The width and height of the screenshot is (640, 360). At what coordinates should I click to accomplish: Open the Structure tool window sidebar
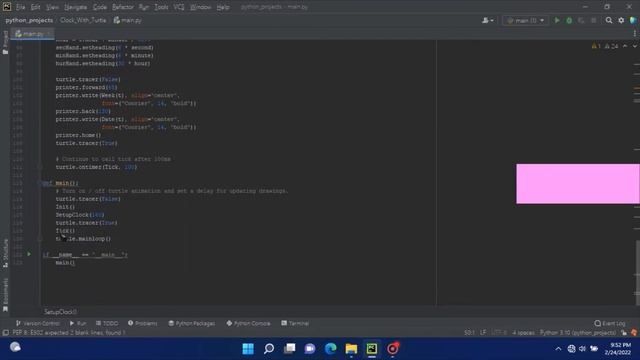pos(5,253)
